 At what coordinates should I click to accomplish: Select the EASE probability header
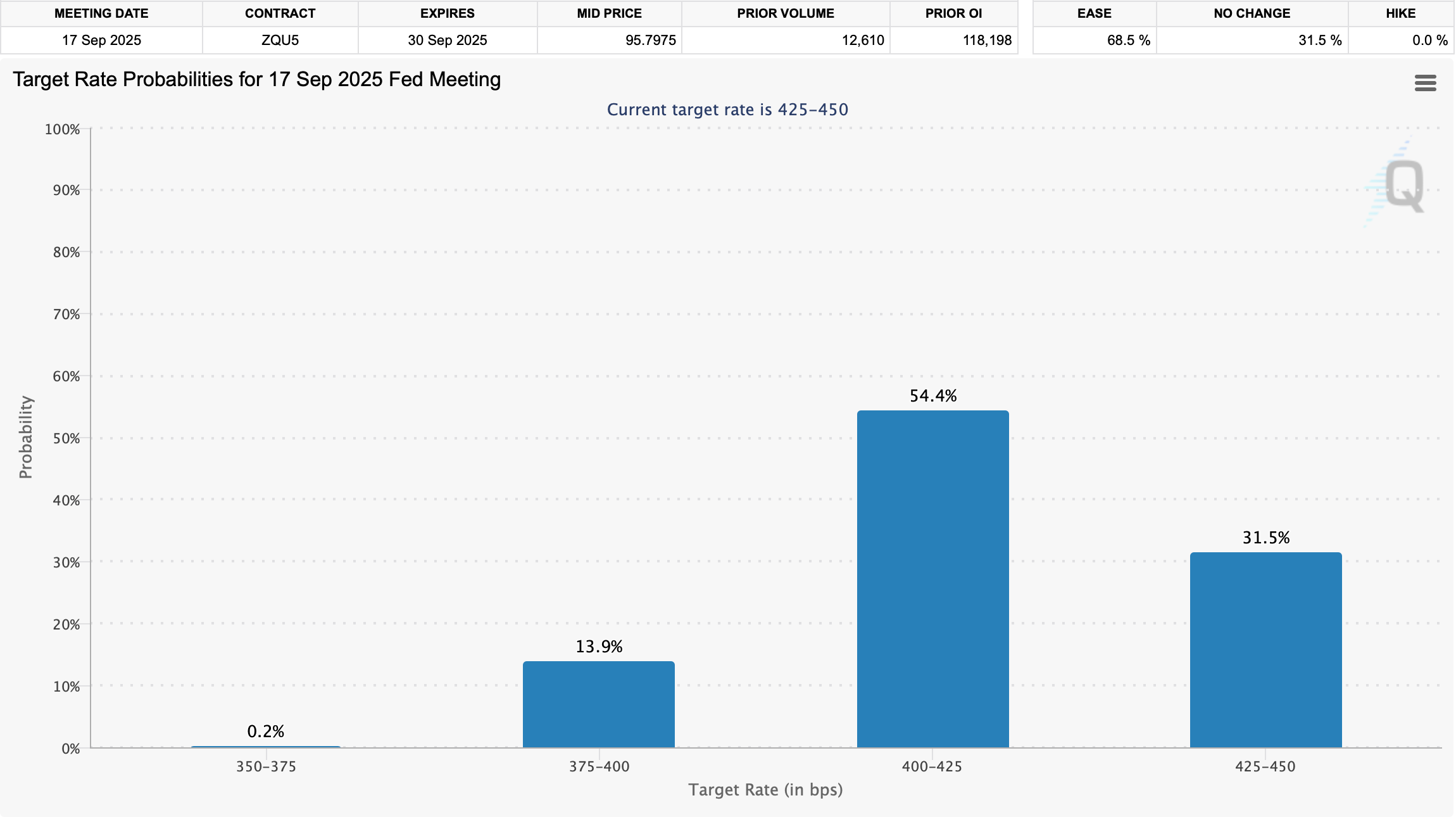coord(1094,13)
